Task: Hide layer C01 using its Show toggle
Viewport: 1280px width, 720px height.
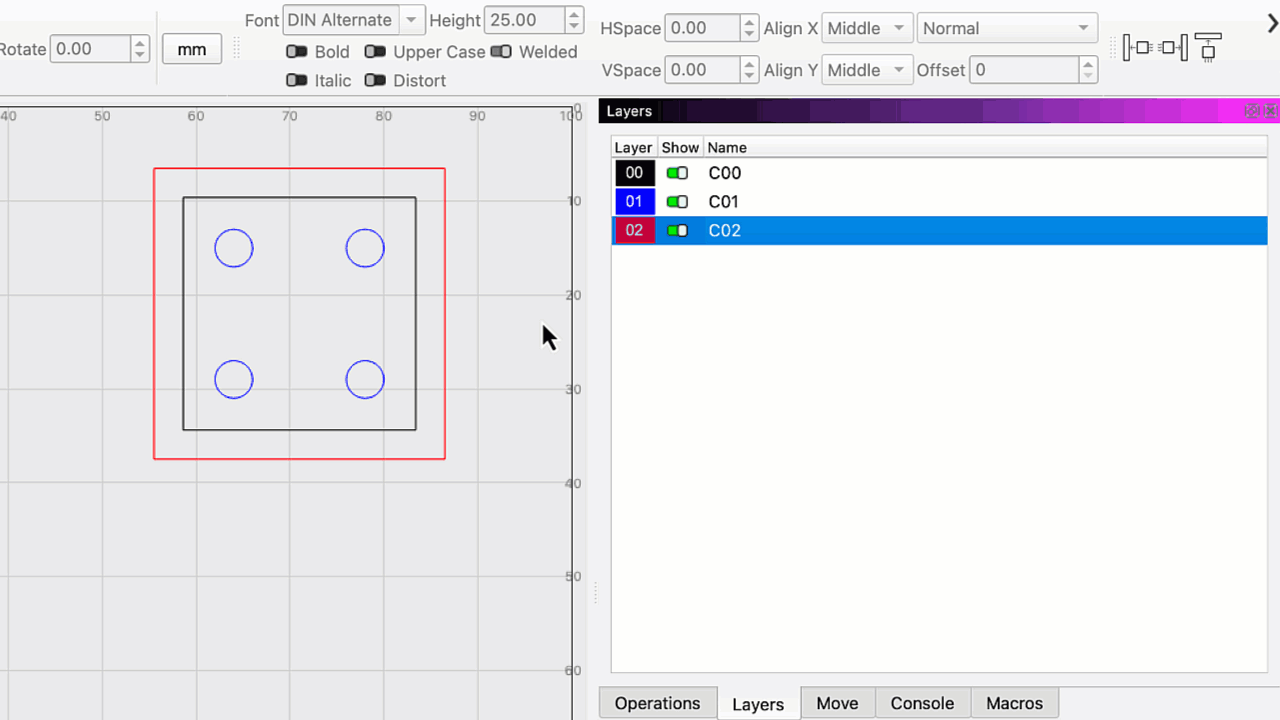Action: pos(678,202)
